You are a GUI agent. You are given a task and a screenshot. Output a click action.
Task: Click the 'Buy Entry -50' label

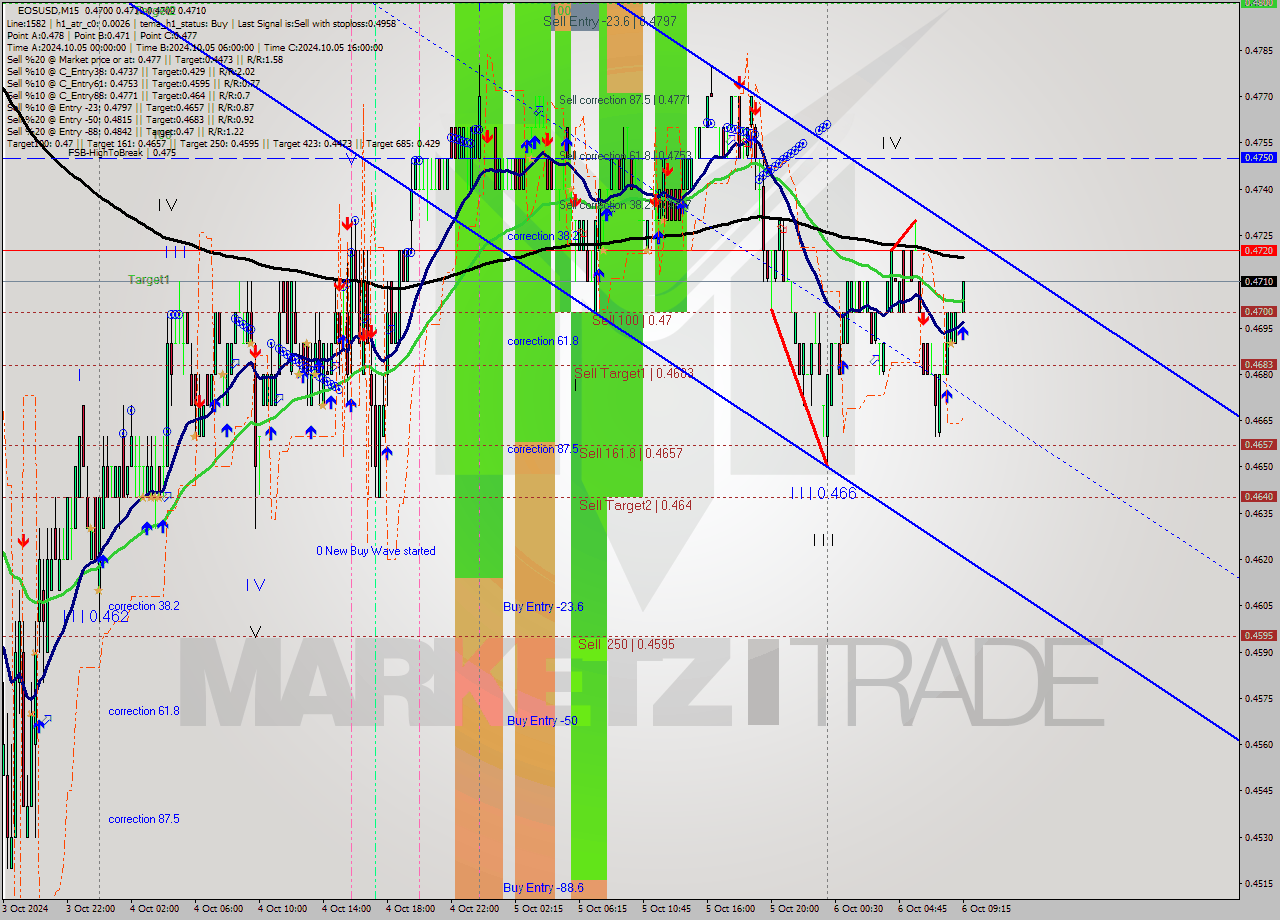[542, 721]
